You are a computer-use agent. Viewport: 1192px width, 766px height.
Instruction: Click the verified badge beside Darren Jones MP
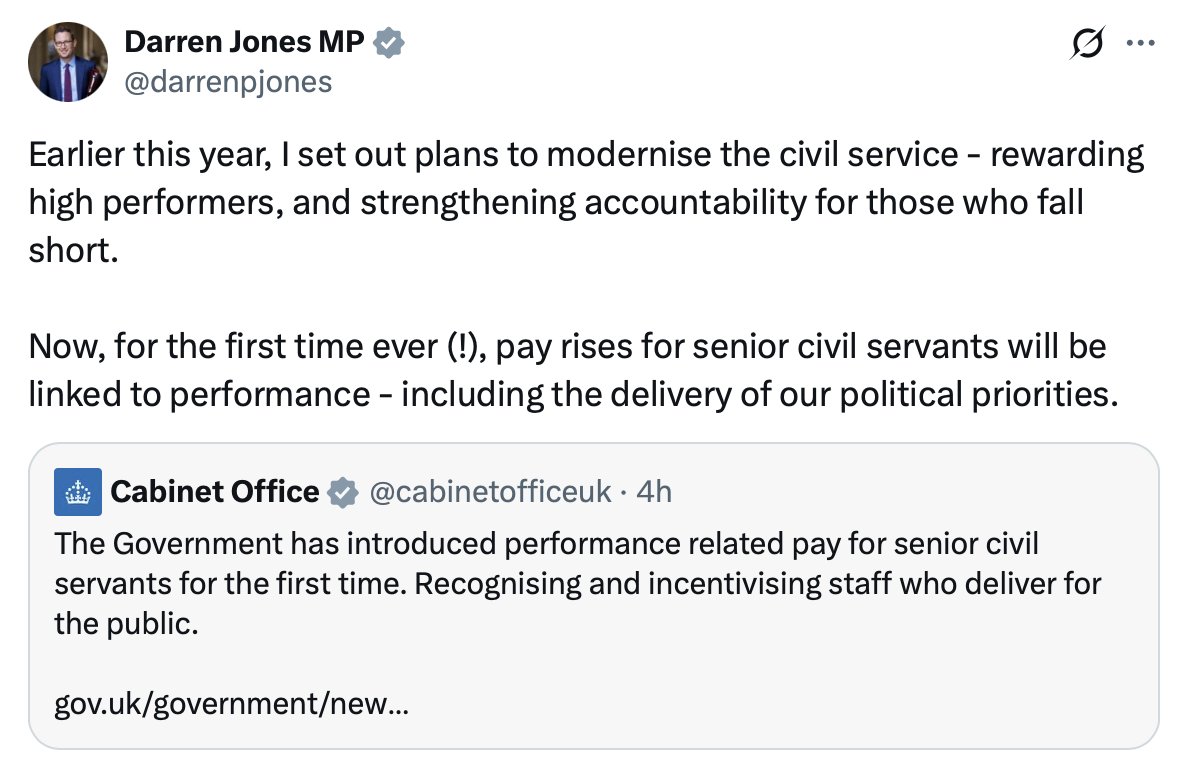point(388,43)
